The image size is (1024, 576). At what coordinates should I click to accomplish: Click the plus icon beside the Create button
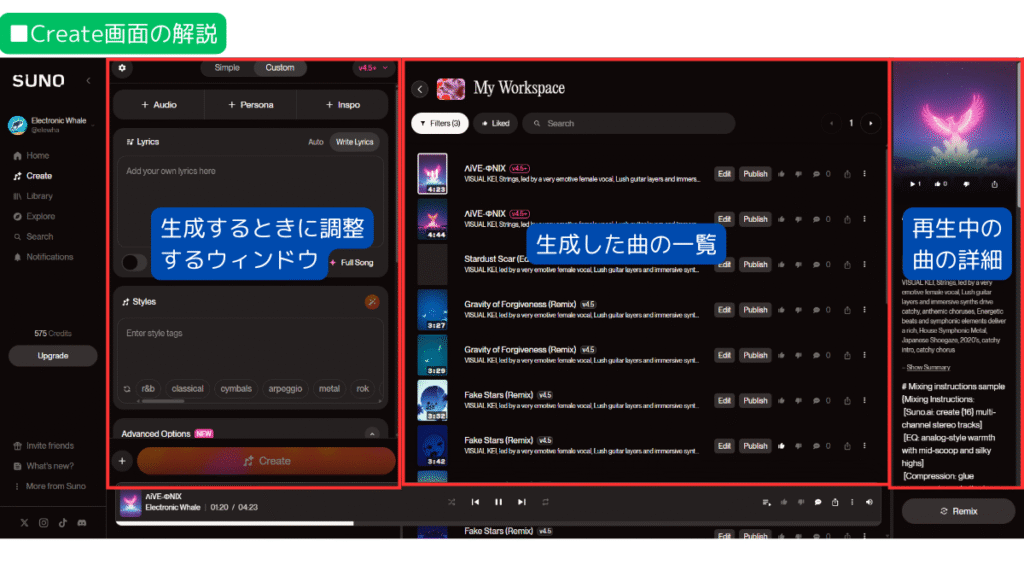122,461
